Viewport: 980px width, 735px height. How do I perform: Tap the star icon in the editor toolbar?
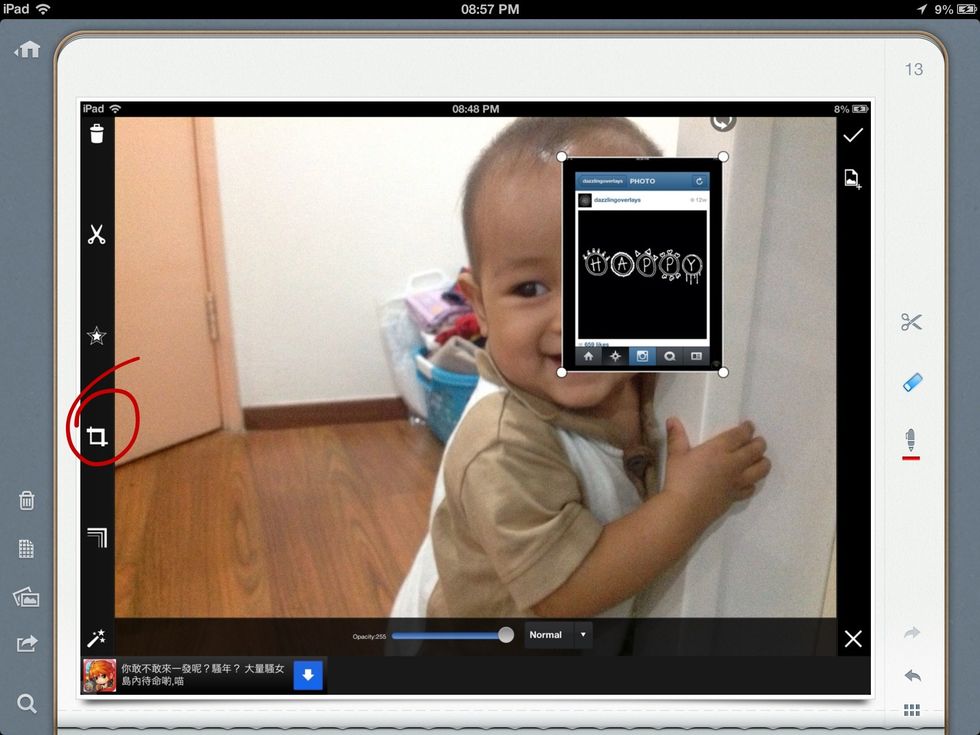pyautogui.click(x=97, y=336)
